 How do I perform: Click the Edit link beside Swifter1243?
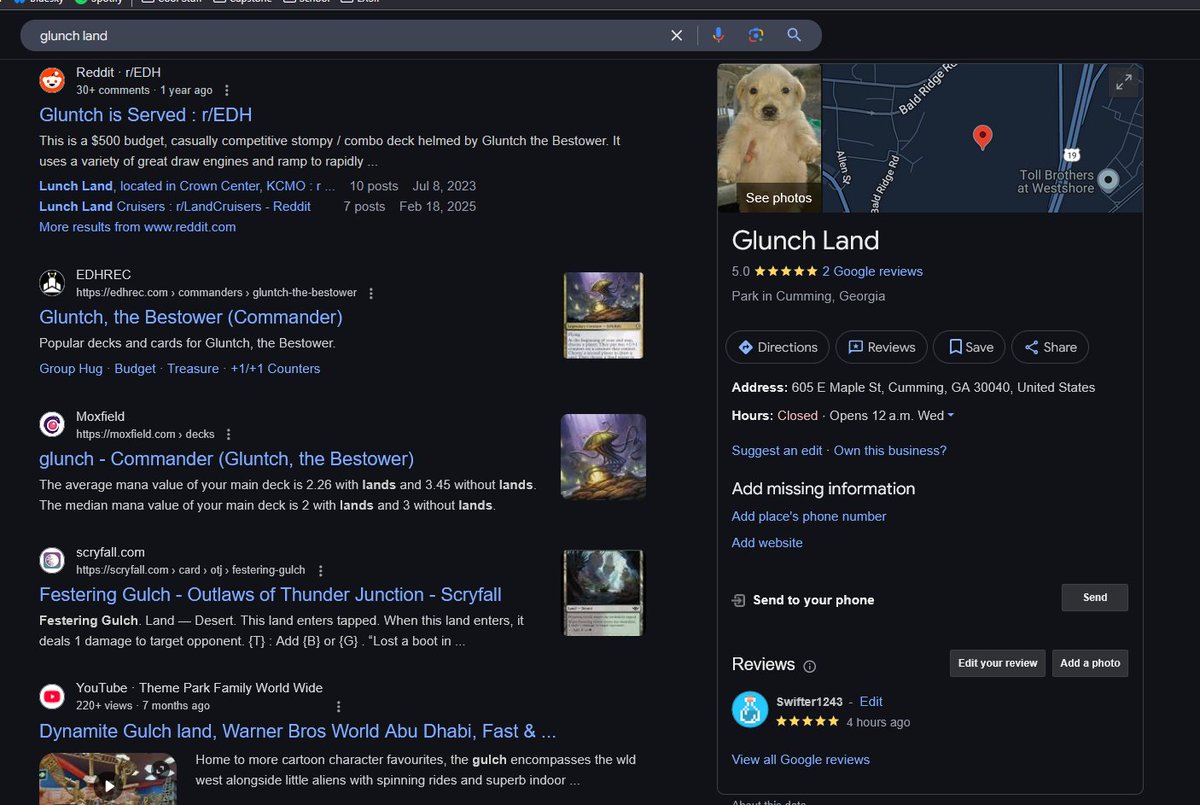click(x=871, y=701)
